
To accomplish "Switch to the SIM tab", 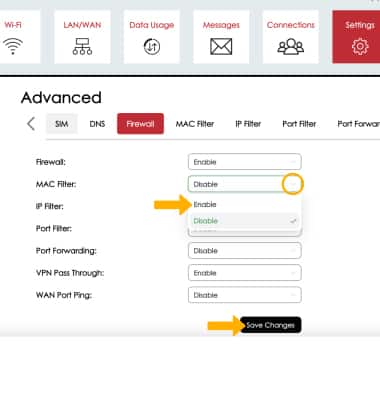I will click(62, 124).
